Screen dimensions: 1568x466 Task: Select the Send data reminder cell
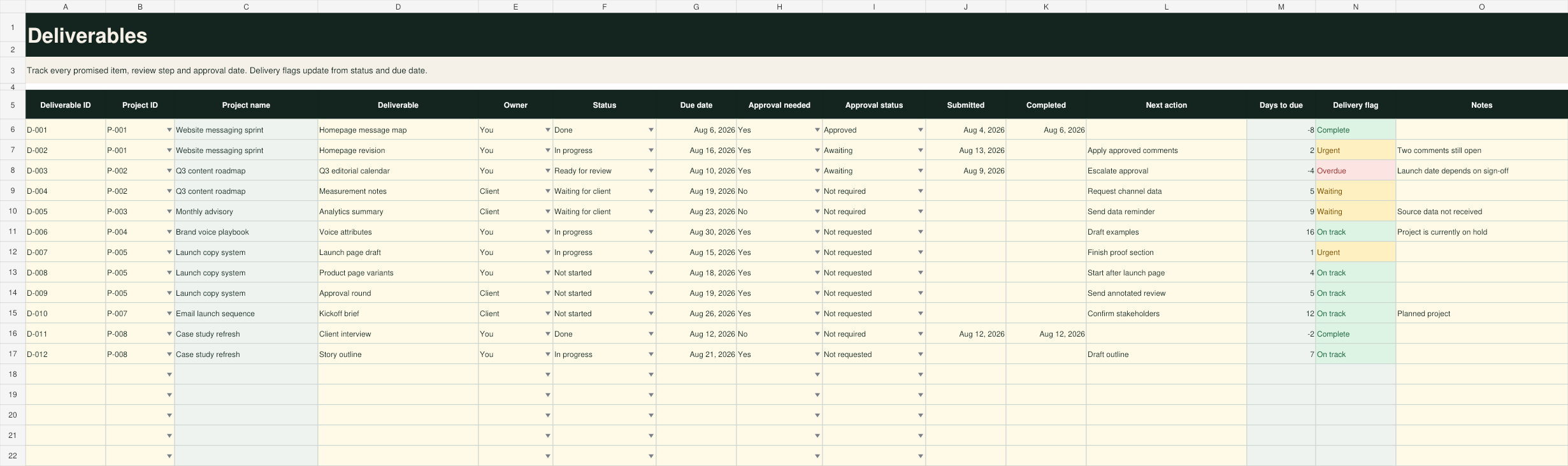(1166, 212)
